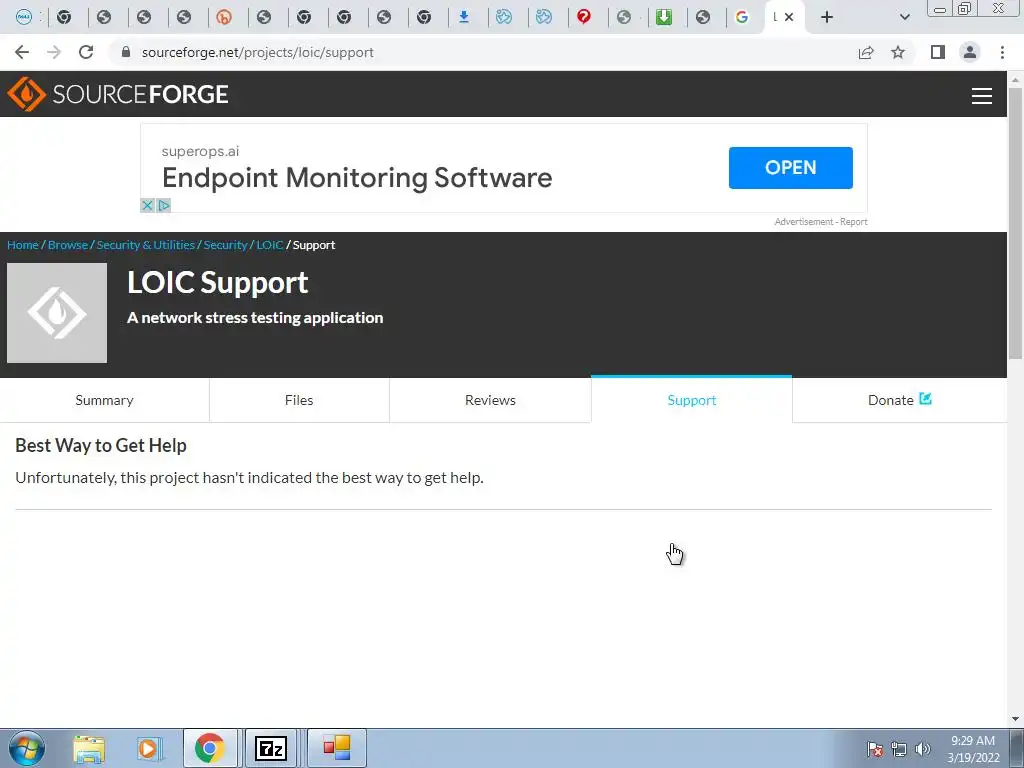Open the Donate tab
This screenshot has height=768, width=1024.
(x=899, y=400)
